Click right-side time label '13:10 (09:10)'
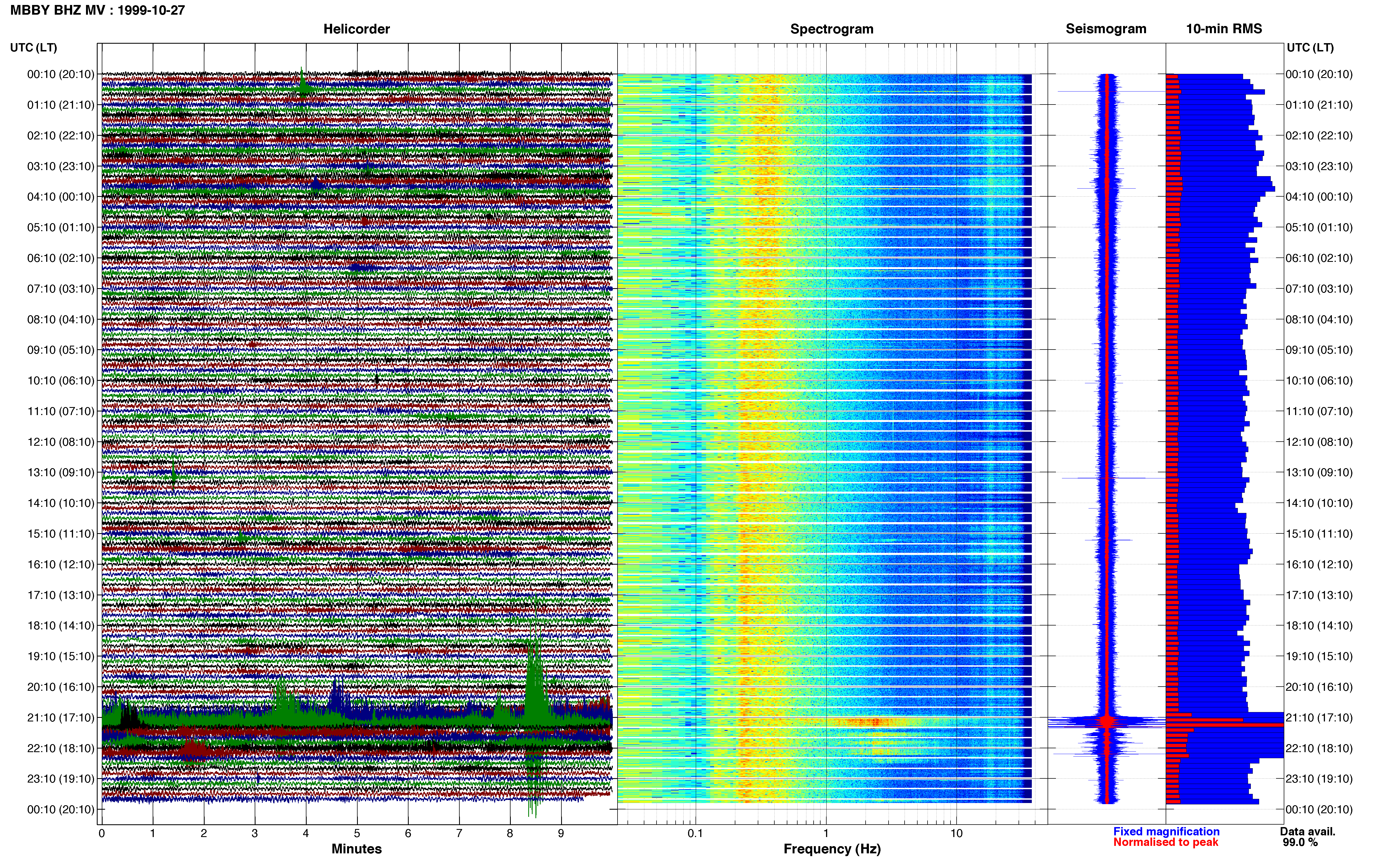1388x868 pixels. tap(1319, 472)
